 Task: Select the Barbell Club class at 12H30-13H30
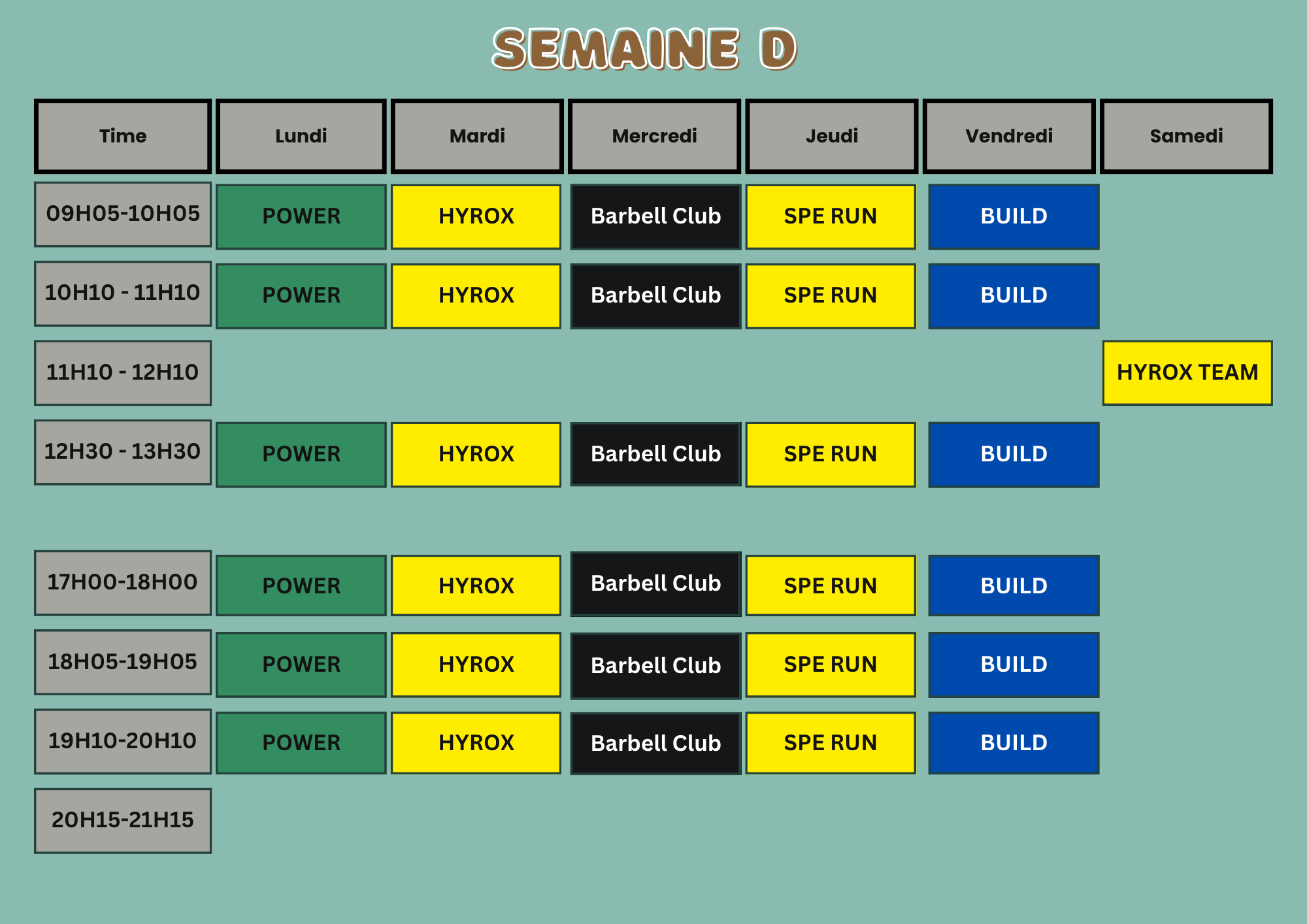pyautogui.click(x=654, y=454)
